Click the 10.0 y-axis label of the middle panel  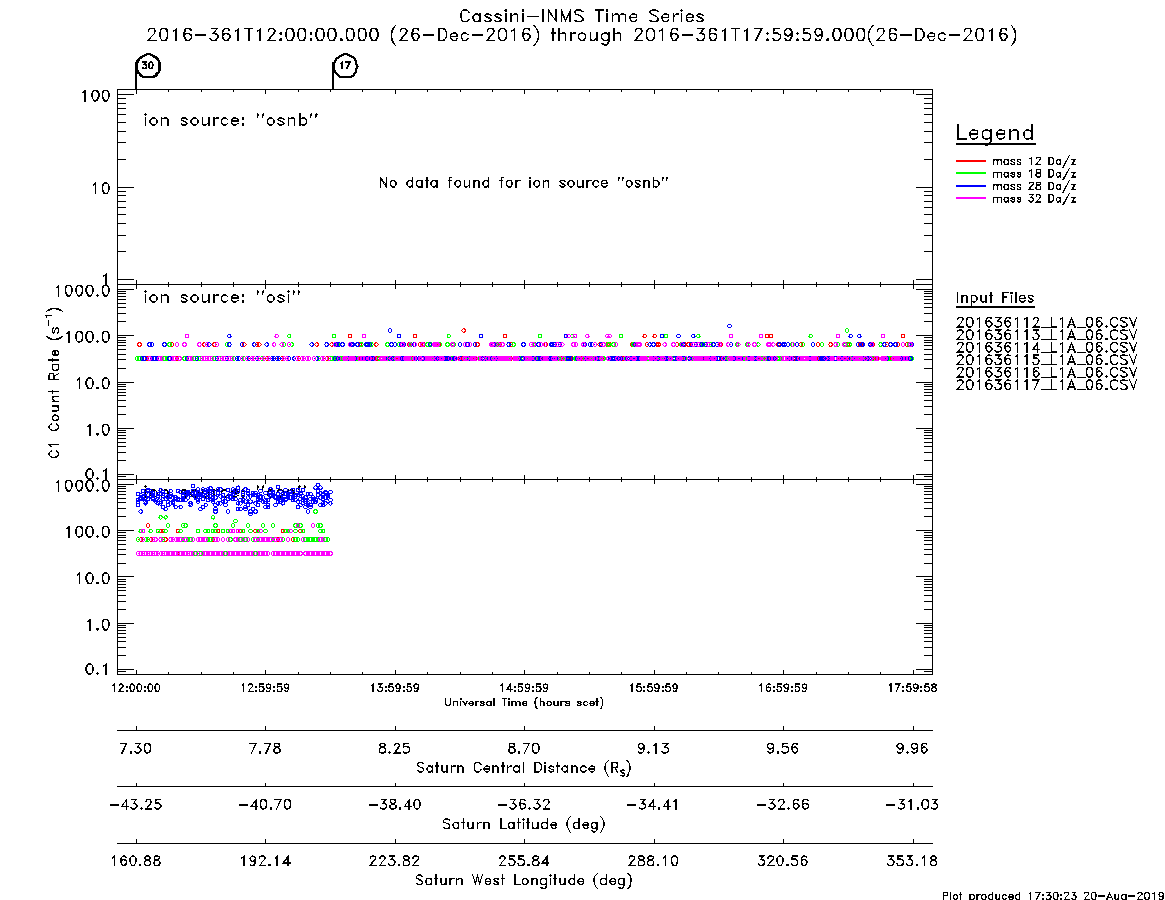93,383
